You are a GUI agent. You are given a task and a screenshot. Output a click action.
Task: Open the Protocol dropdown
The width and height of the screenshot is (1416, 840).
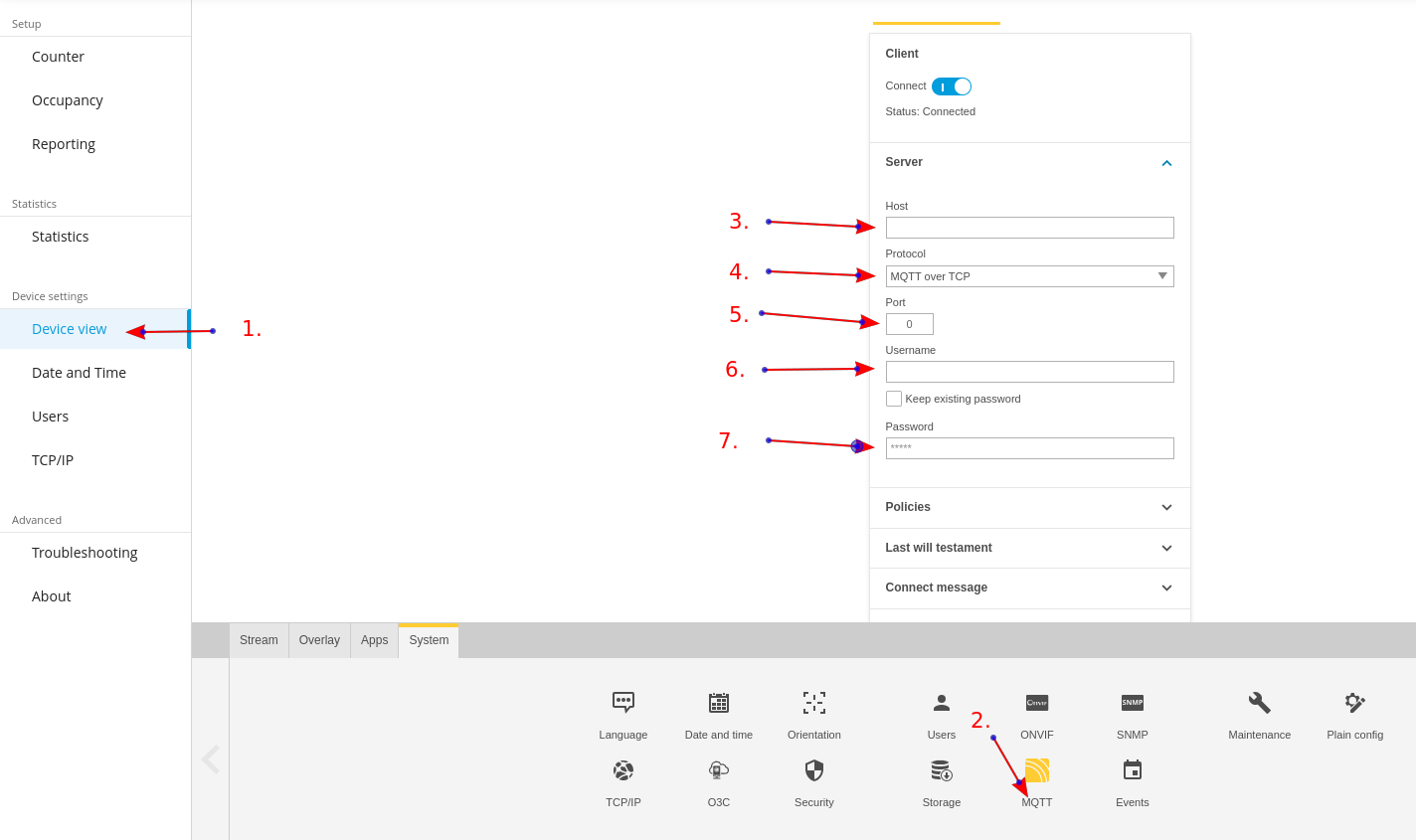(1029, 276)
